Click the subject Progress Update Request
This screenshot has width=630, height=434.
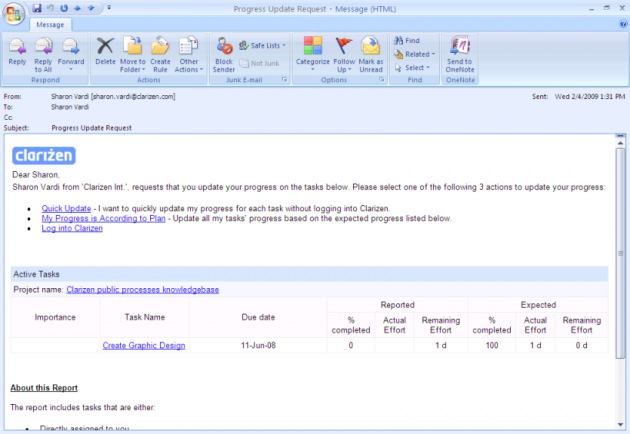(92, 128)
